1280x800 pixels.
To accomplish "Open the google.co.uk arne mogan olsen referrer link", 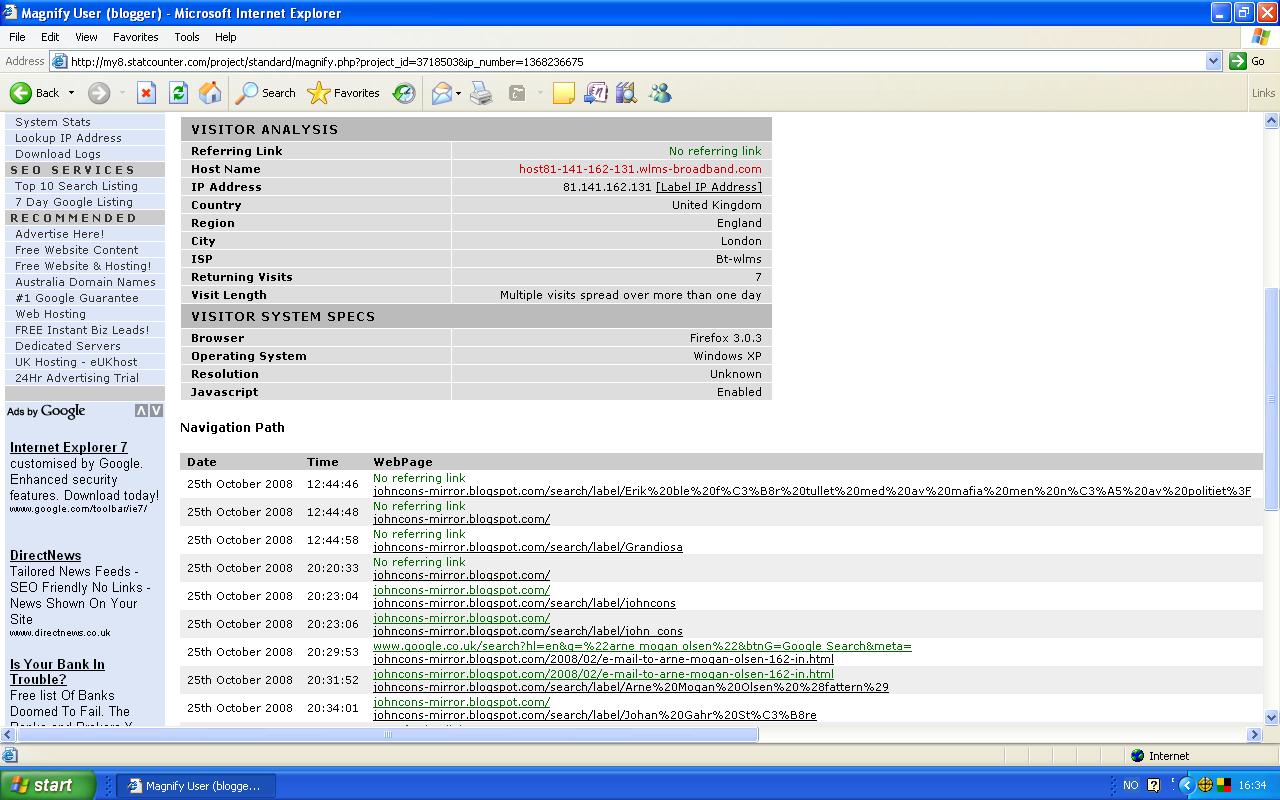I will [x=642, y=646].
